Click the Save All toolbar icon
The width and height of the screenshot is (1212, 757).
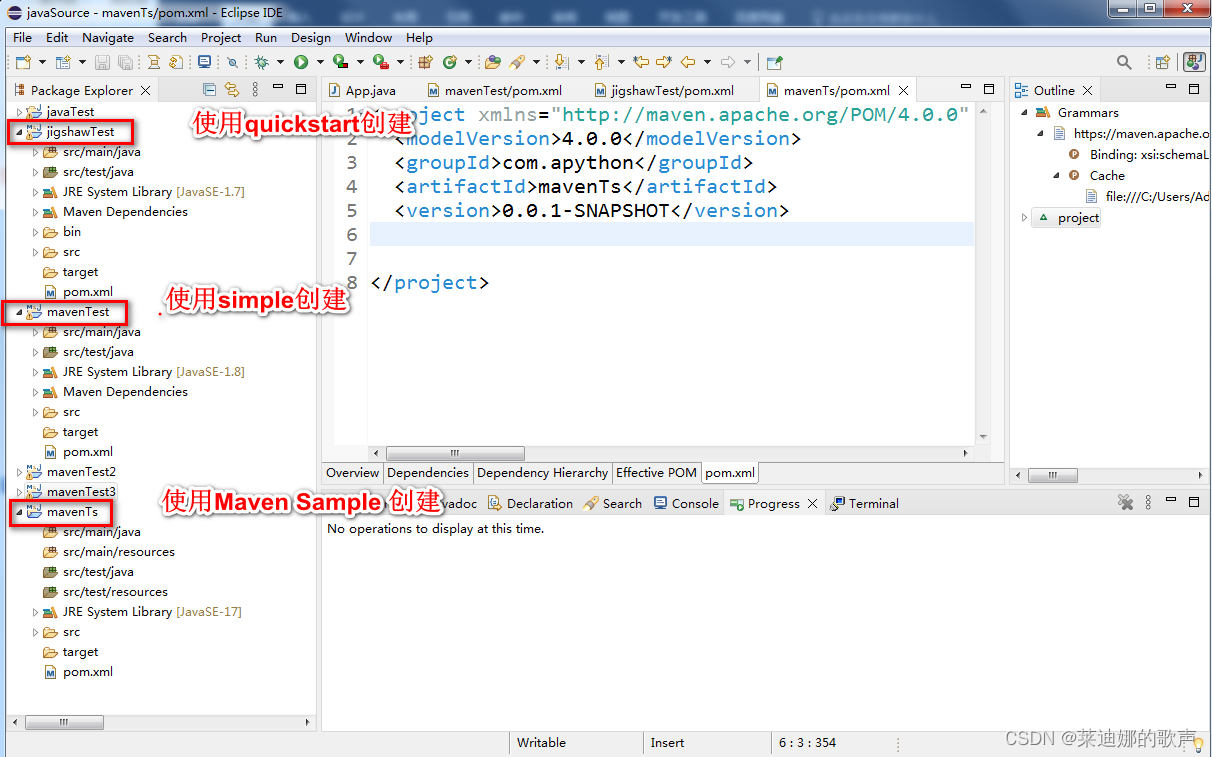(x=125, y=62)
